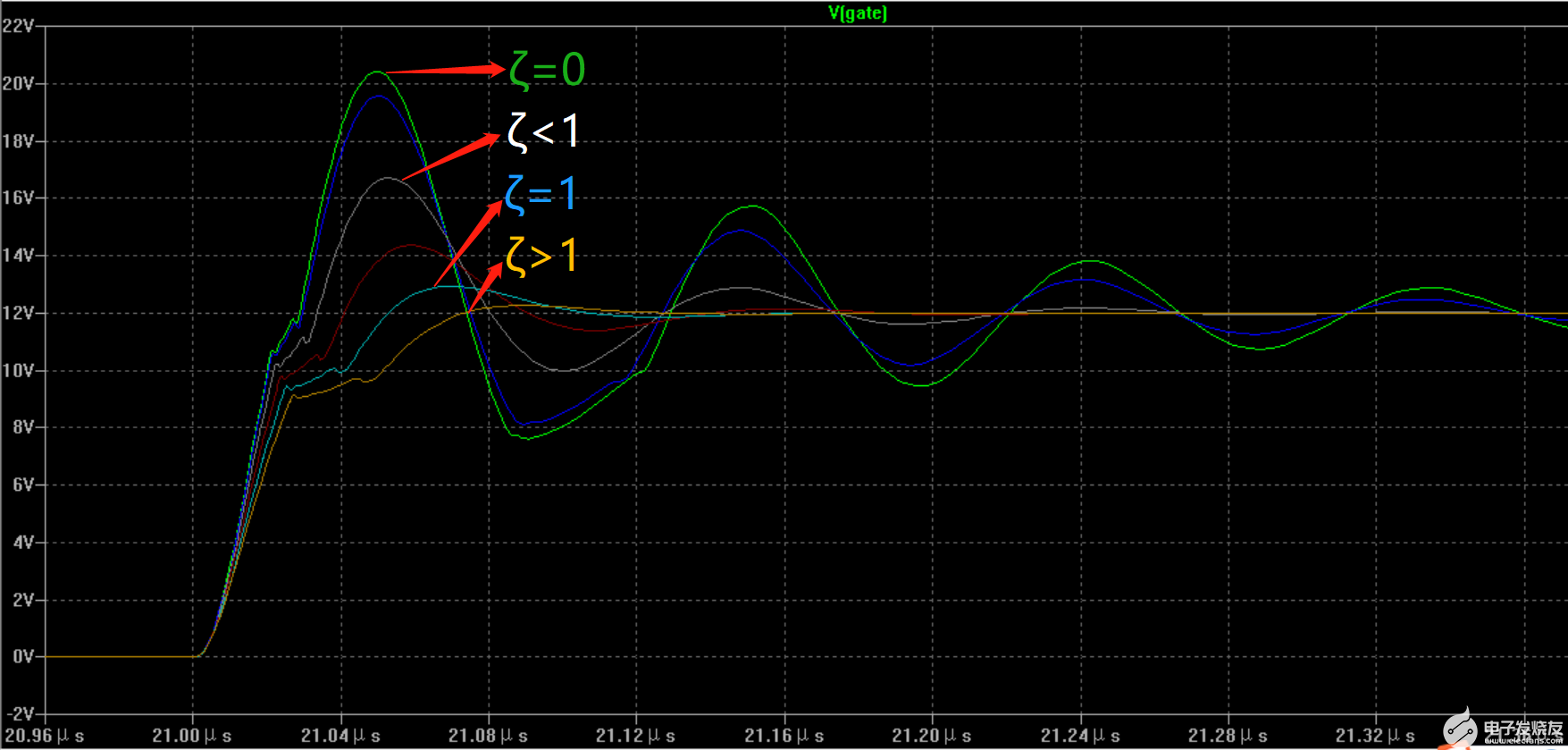Click the 6V vertical axis label
This screenshot has width=1568, height=750.
click(23, 485)
